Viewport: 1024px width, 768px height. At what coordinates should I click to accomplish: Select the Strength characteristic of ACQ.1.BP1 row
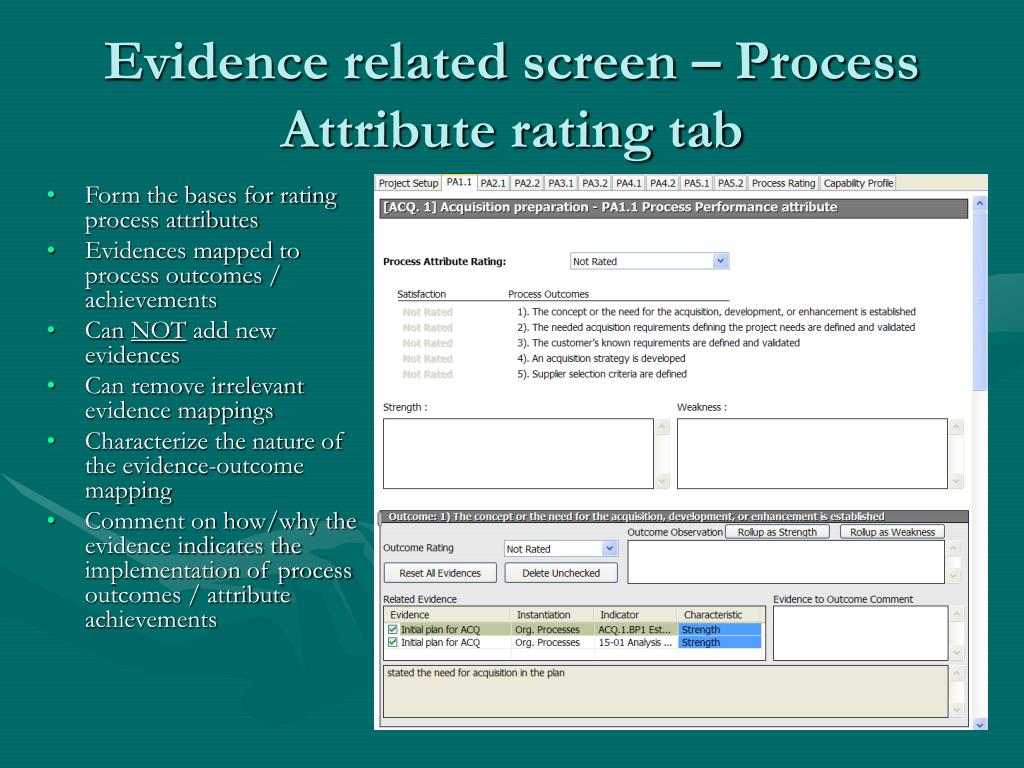720,630
